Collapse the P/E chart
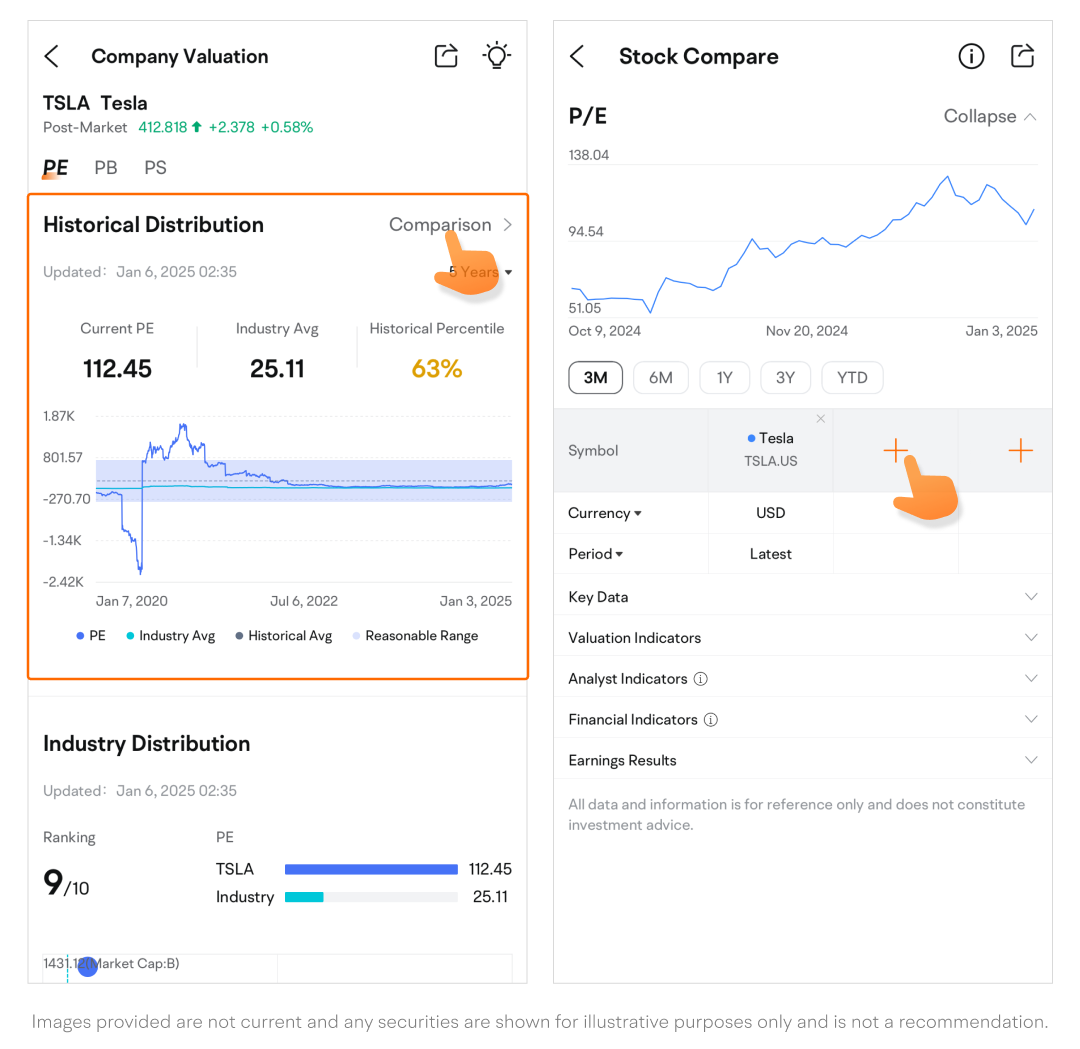This screenshot has height=1049, width=1080. 989,117
